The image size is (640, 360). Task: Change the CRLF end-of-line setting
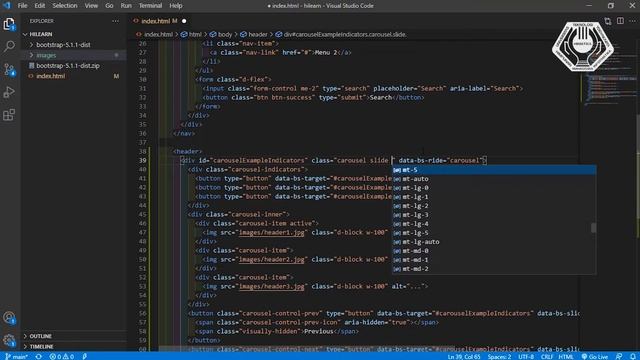[547, 356]
